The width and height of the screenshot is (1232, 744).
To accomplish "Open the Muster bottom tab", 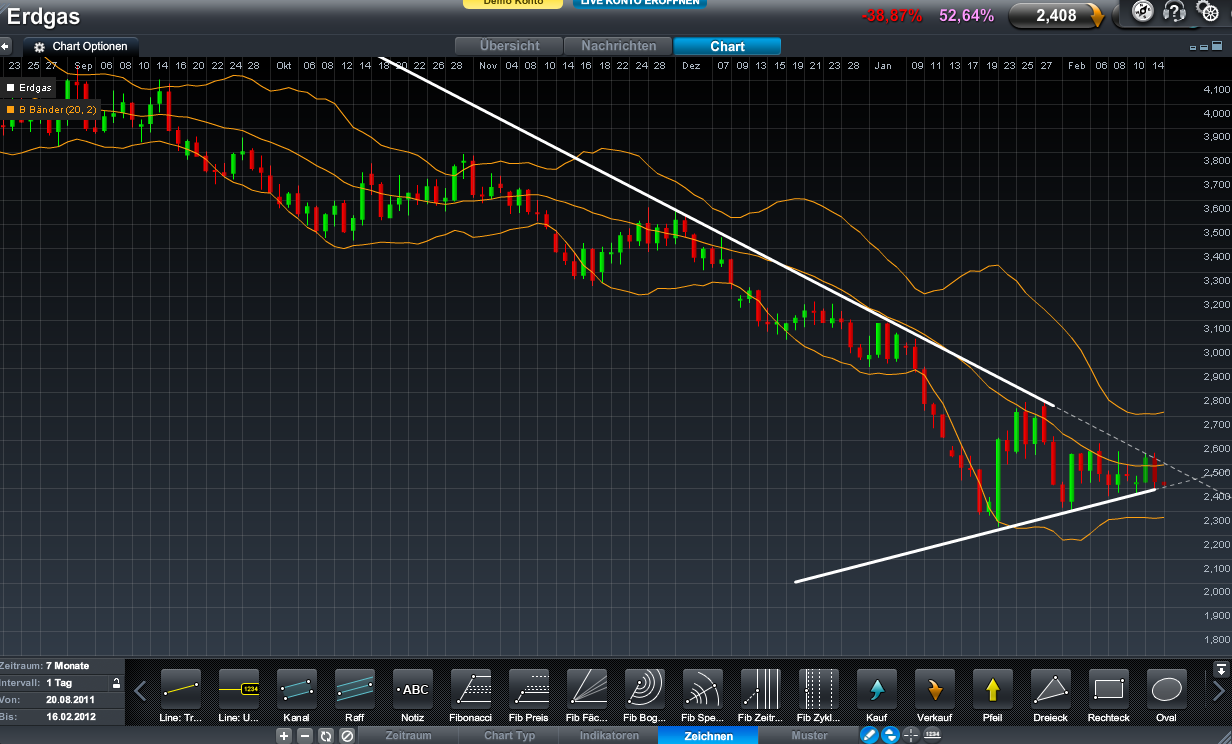I will (x=809, y=736).
